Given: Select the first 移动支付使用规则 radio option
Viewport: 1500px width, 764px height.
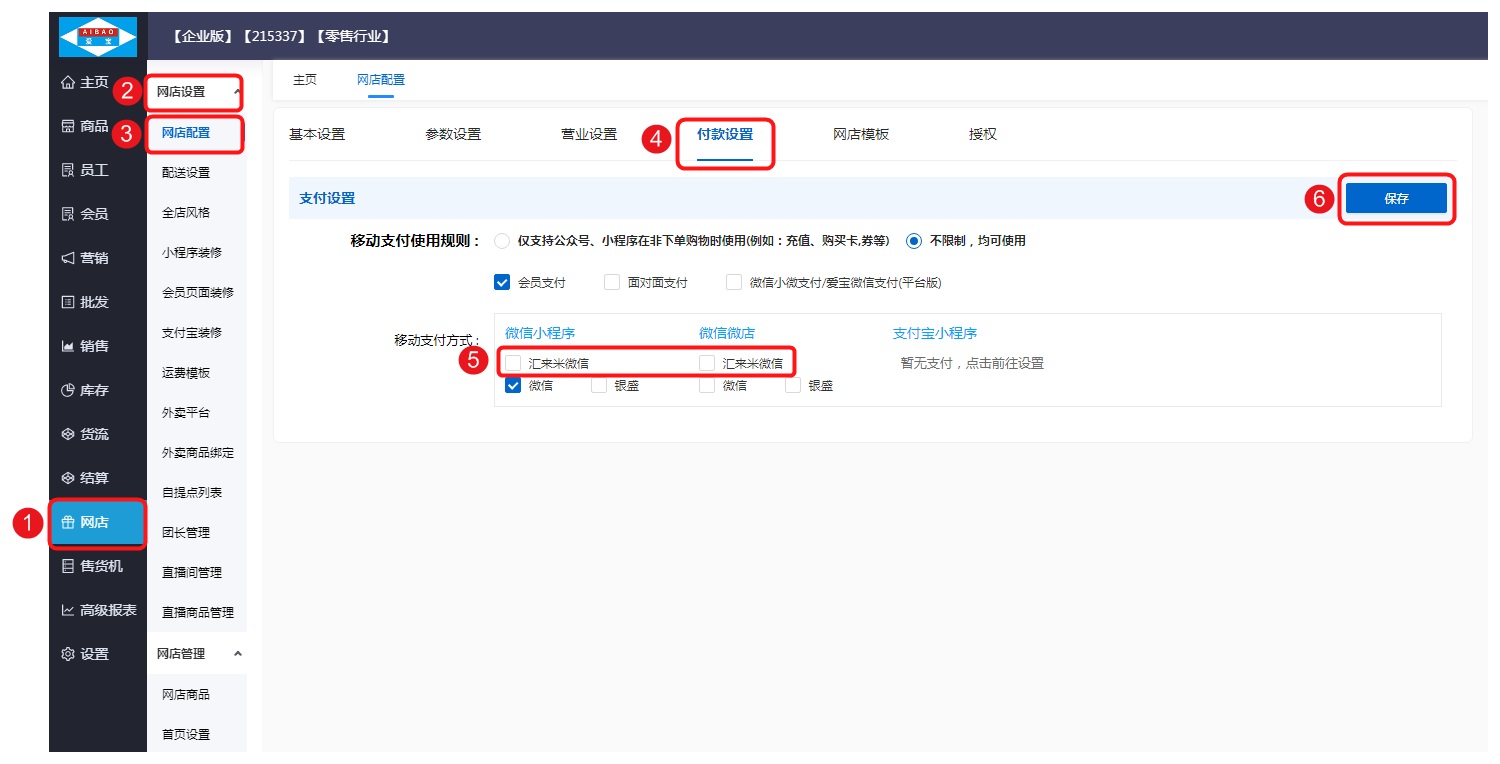Looking at the screenshot, I should (502, 241).
